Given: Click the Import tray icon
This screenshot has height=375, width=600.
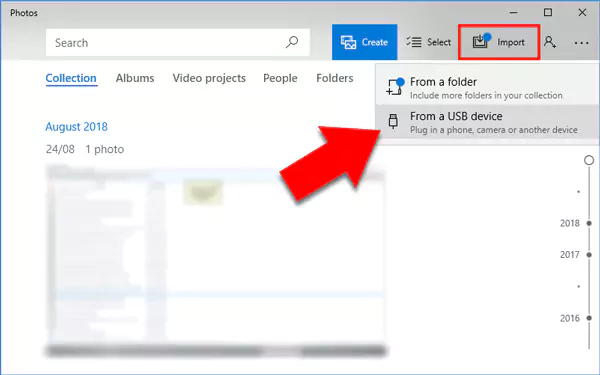Looking at the screenshot, I should pyautogui.click(x=480, y=41).
